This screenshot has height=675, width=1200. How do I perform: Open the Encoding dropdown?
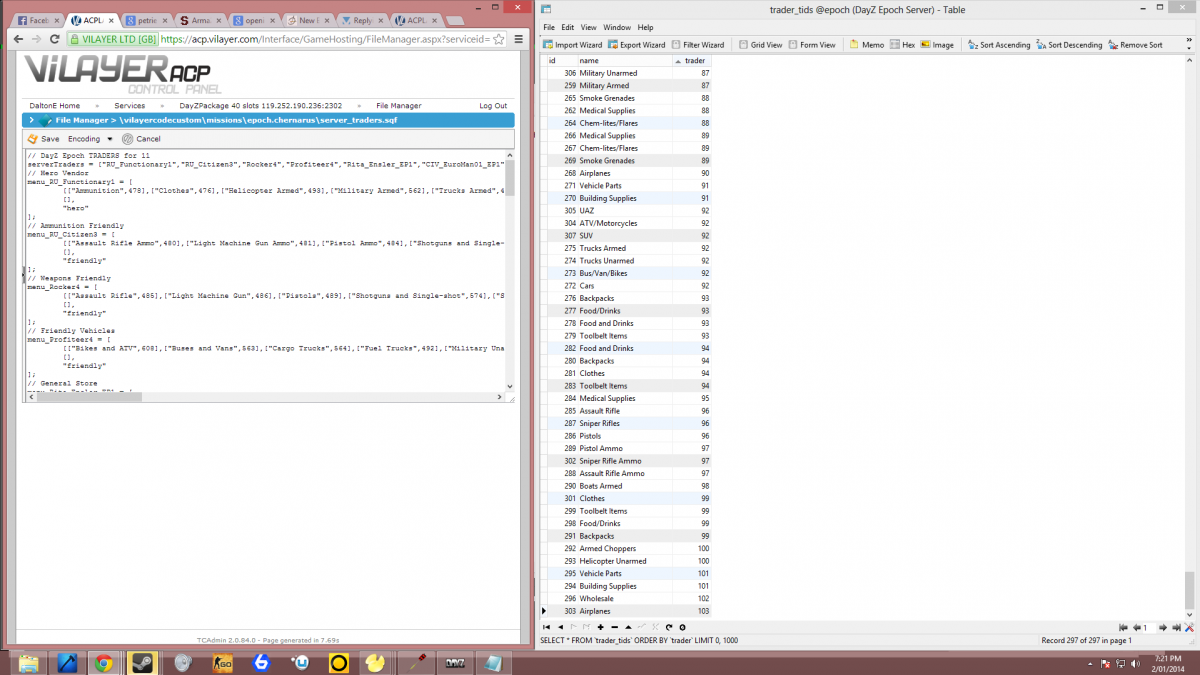(89, 139)
